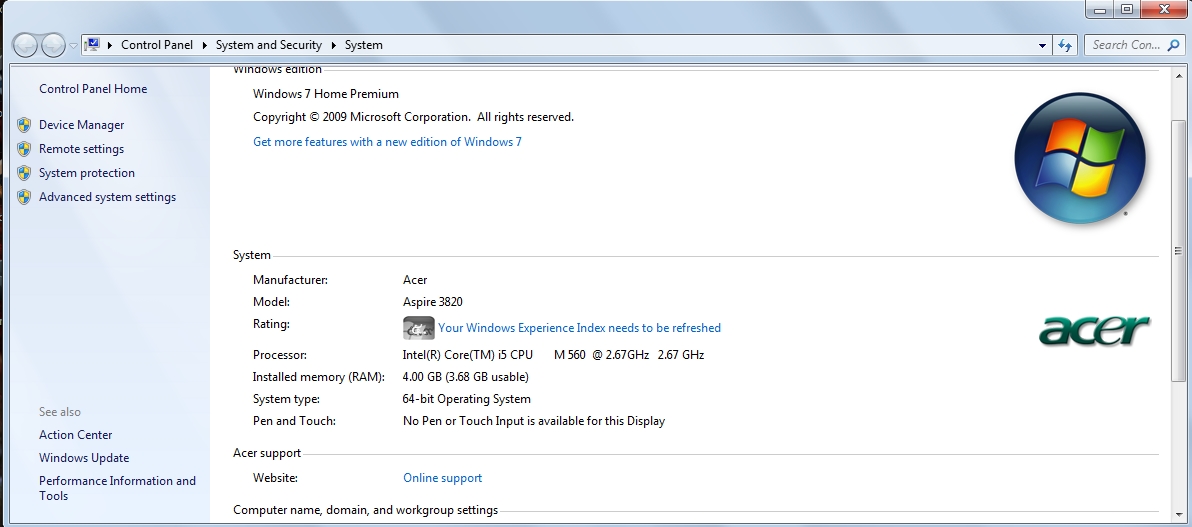Viewport: 1192px width, 527px height.
Task: Click the Back navigation arrow button
Action: [x=26, y=45]
